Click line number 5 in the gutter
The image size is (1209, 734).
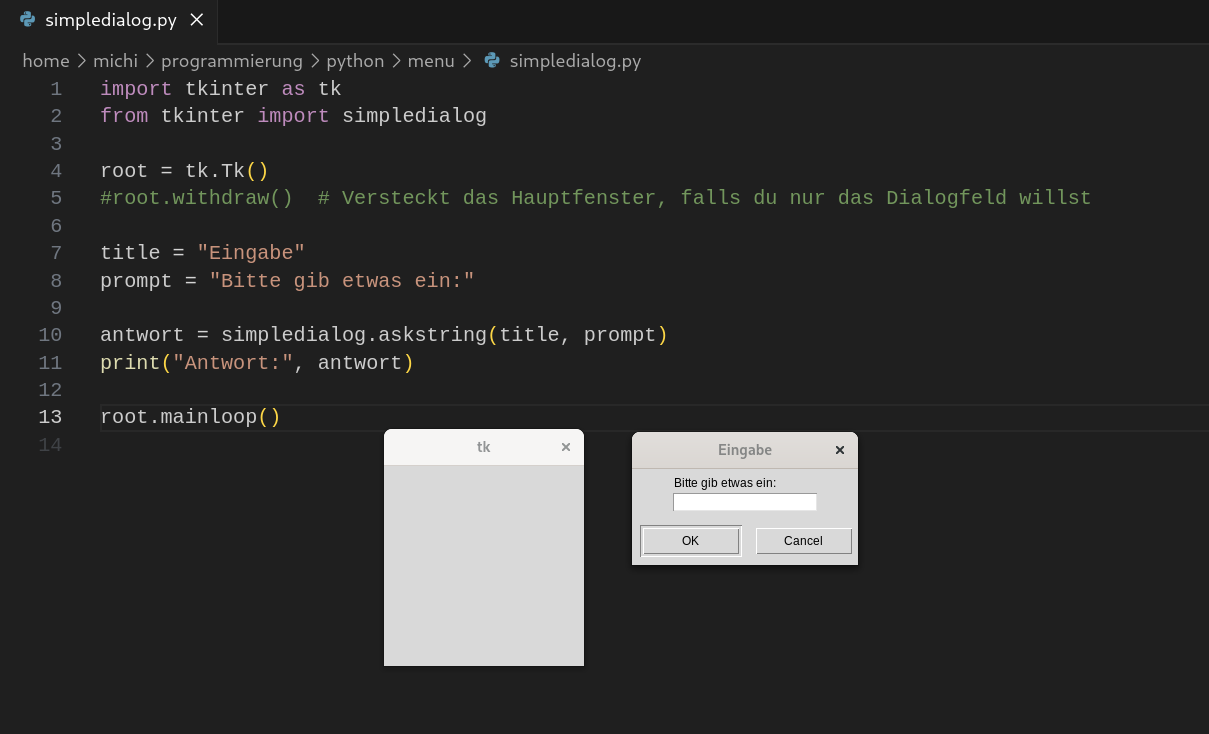coord(56,198)
